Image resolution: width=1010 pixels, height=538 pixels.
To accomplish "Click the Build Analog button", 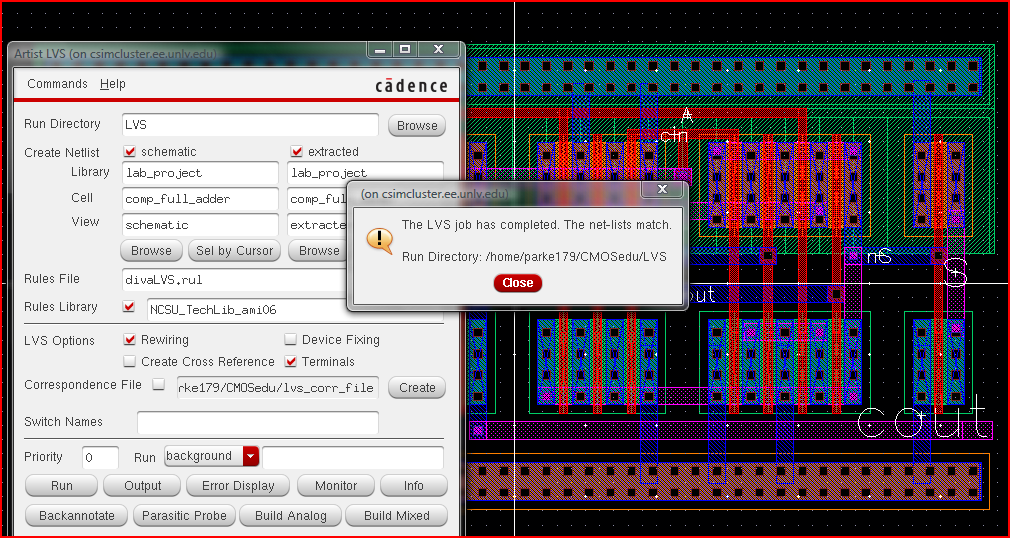I will [291, 516].
